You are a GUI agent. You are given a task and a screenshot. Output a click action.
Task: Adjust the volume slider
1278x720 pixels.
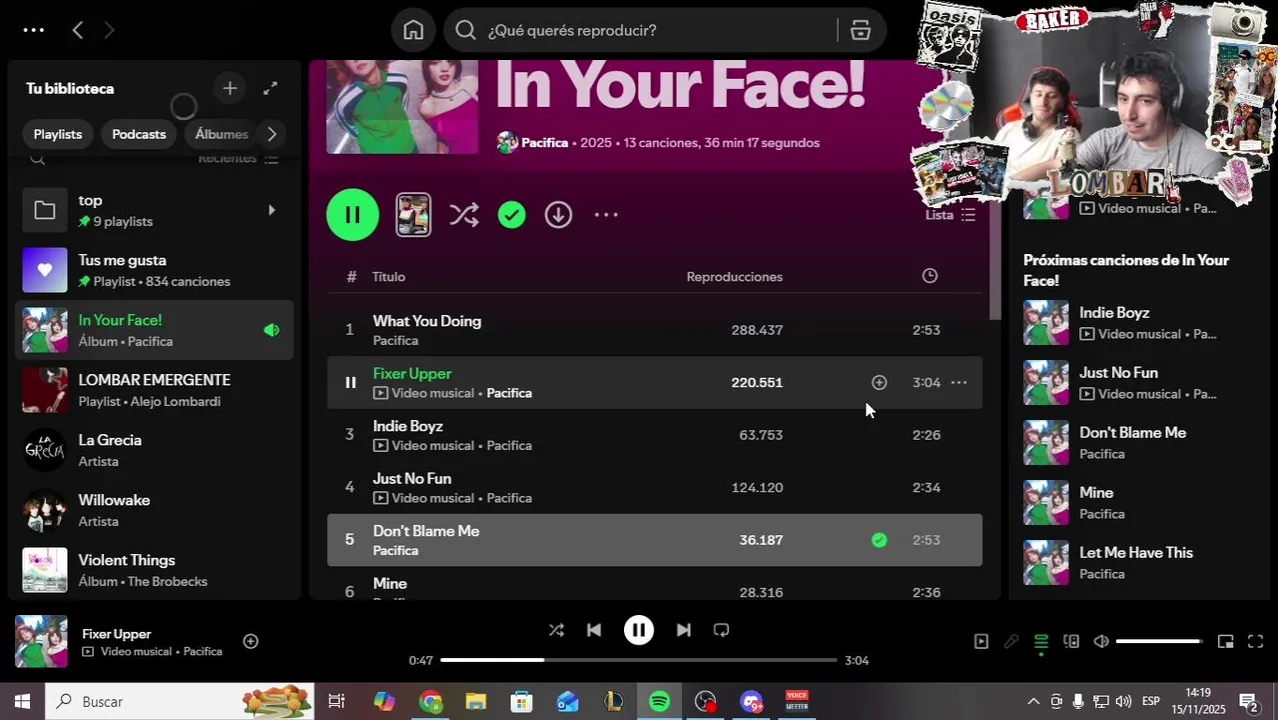[1158, 641]
